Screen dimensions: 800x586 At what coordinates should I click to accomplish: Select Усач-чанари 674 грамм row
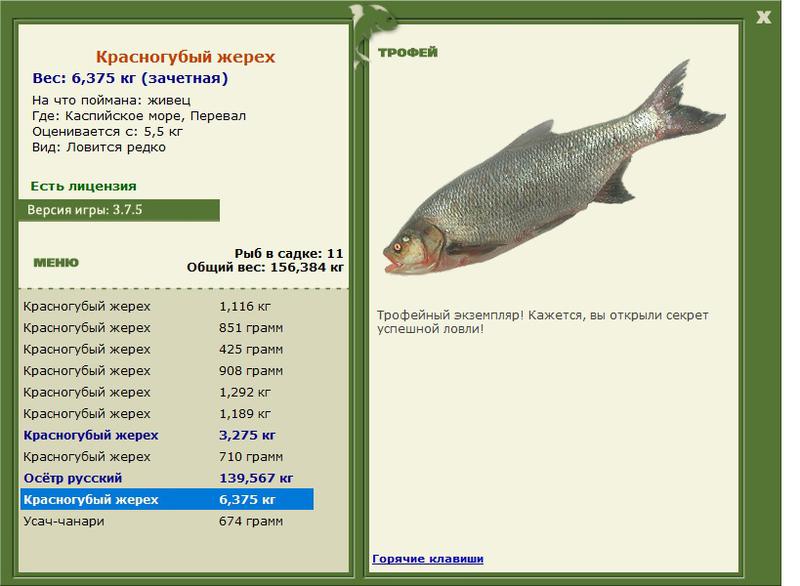tap(167, 521)
